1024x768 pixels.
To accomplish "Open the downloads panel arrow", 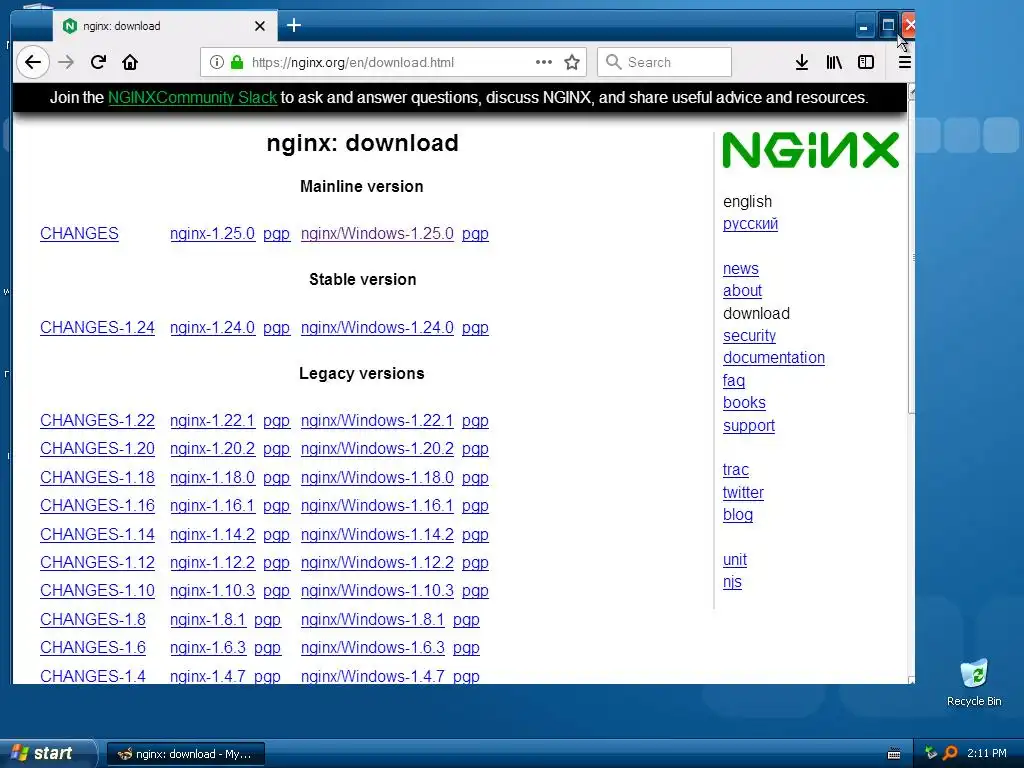I will 802,62.
